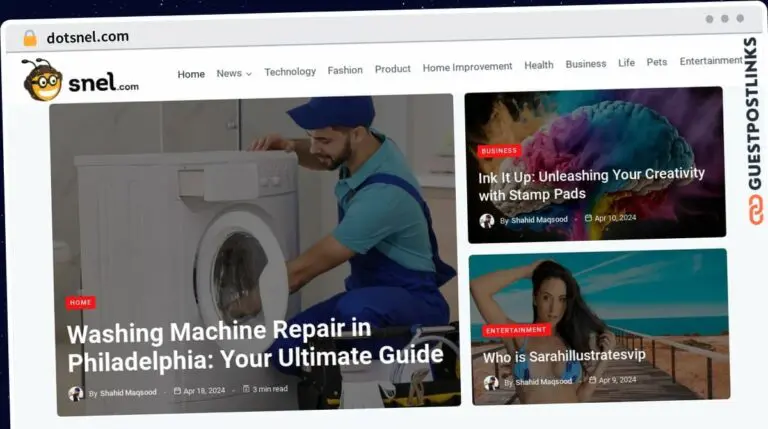Click the red HOME category badge
Image resolution: width=768 pixels, height=429 pixels.
pos(81,303)
